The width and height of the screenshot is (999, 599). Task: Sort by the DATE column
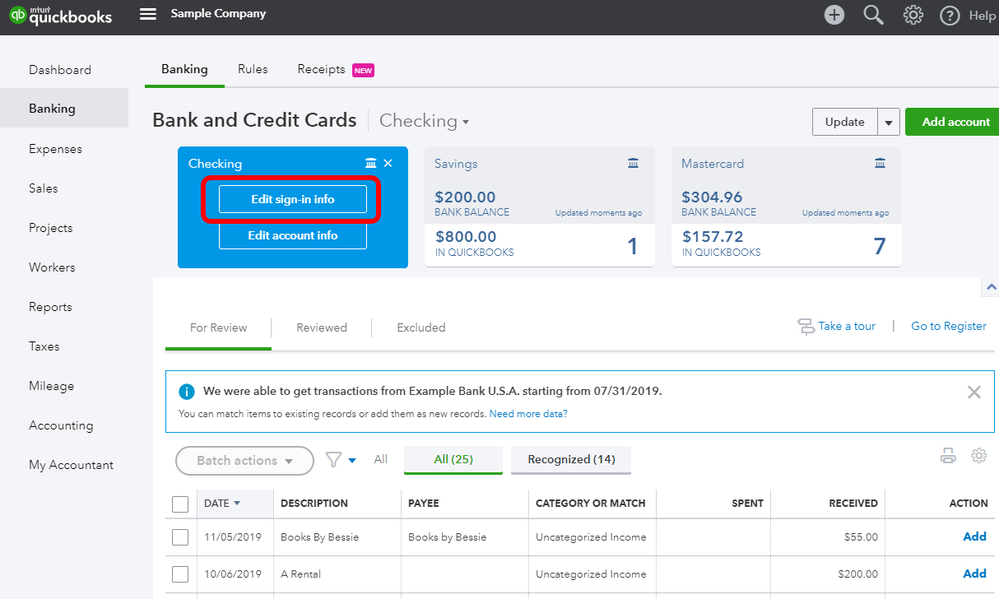click(x=222, y=503)
